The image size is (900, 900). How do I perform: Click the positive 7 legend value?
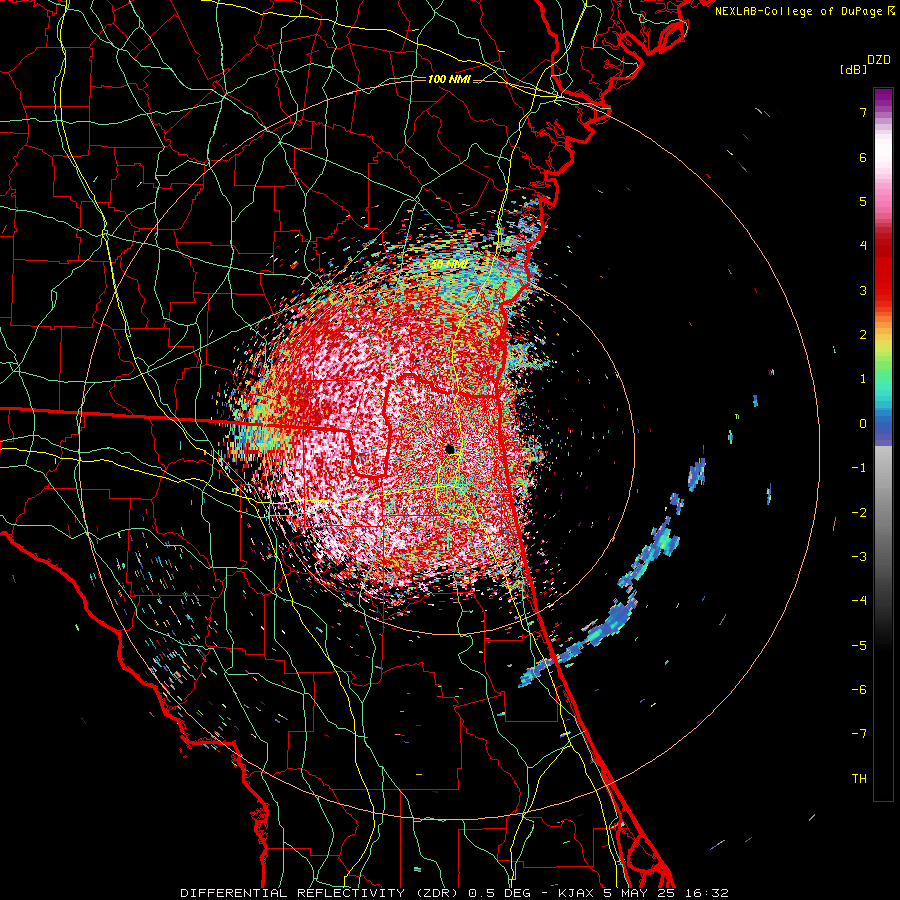(x=863, y=112)
